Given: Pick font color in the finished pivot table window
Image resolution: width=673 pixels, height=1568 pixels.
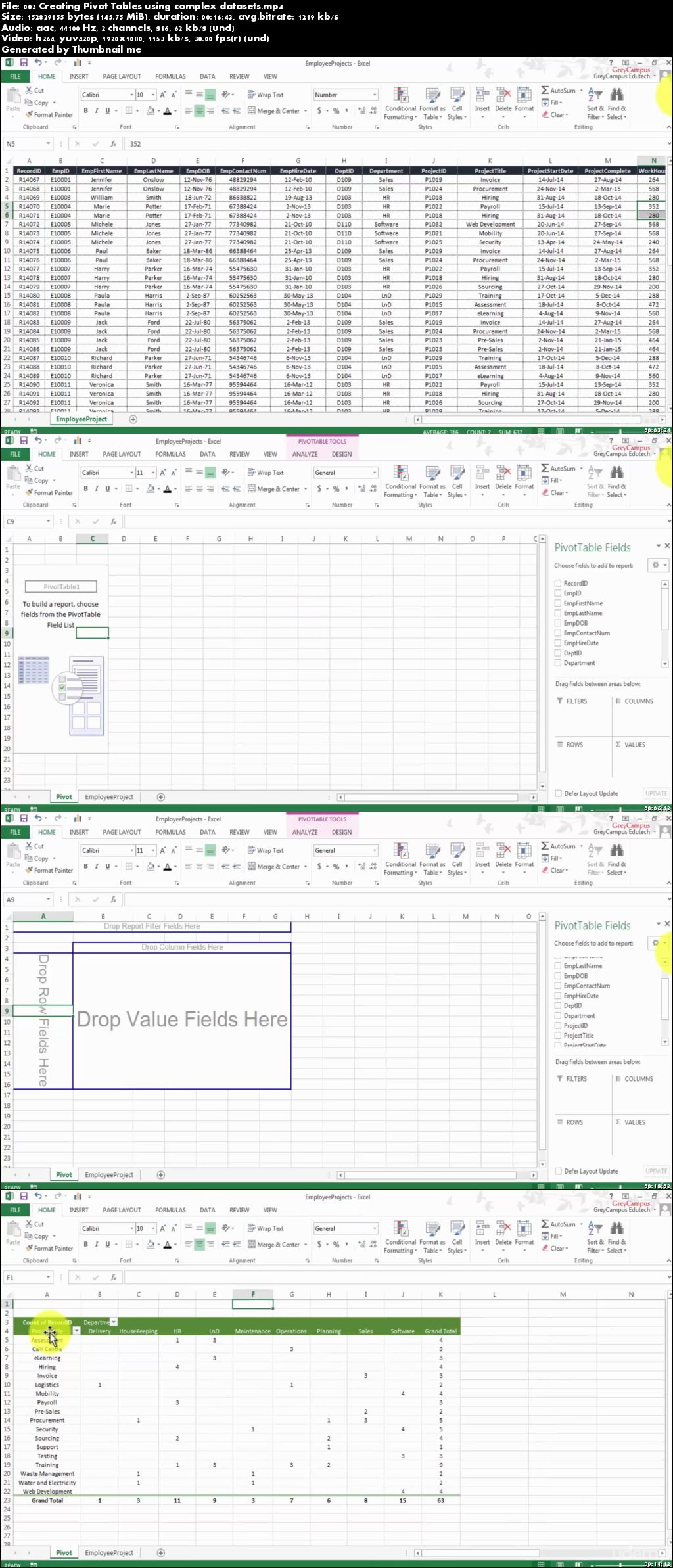Looking at the screenshot, I should click(167, 1245).
